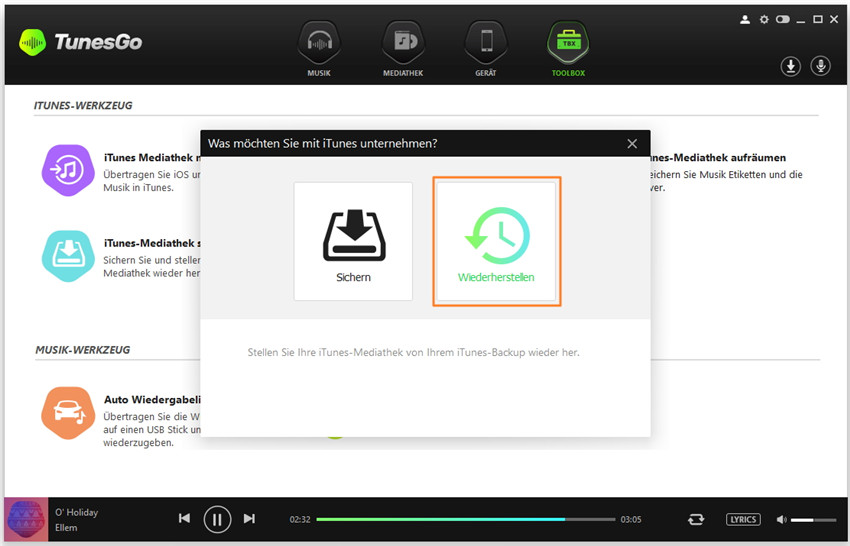Viewport: 850px width, 546px height.
Task: Open the user account icon
Action: 745,20
